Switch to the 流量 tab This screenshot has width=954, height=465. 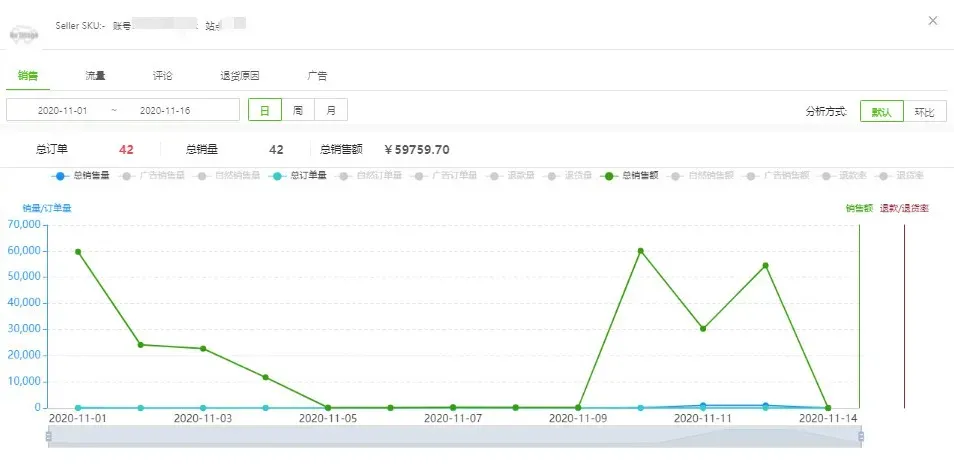click(95, 75)
